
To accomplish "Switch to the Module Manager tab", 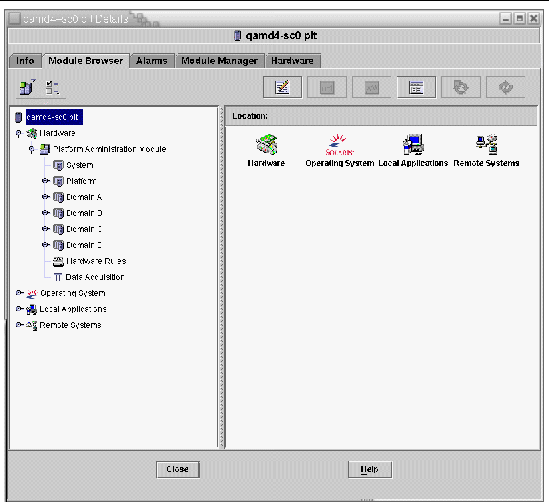I will click(x=220, y=61).
